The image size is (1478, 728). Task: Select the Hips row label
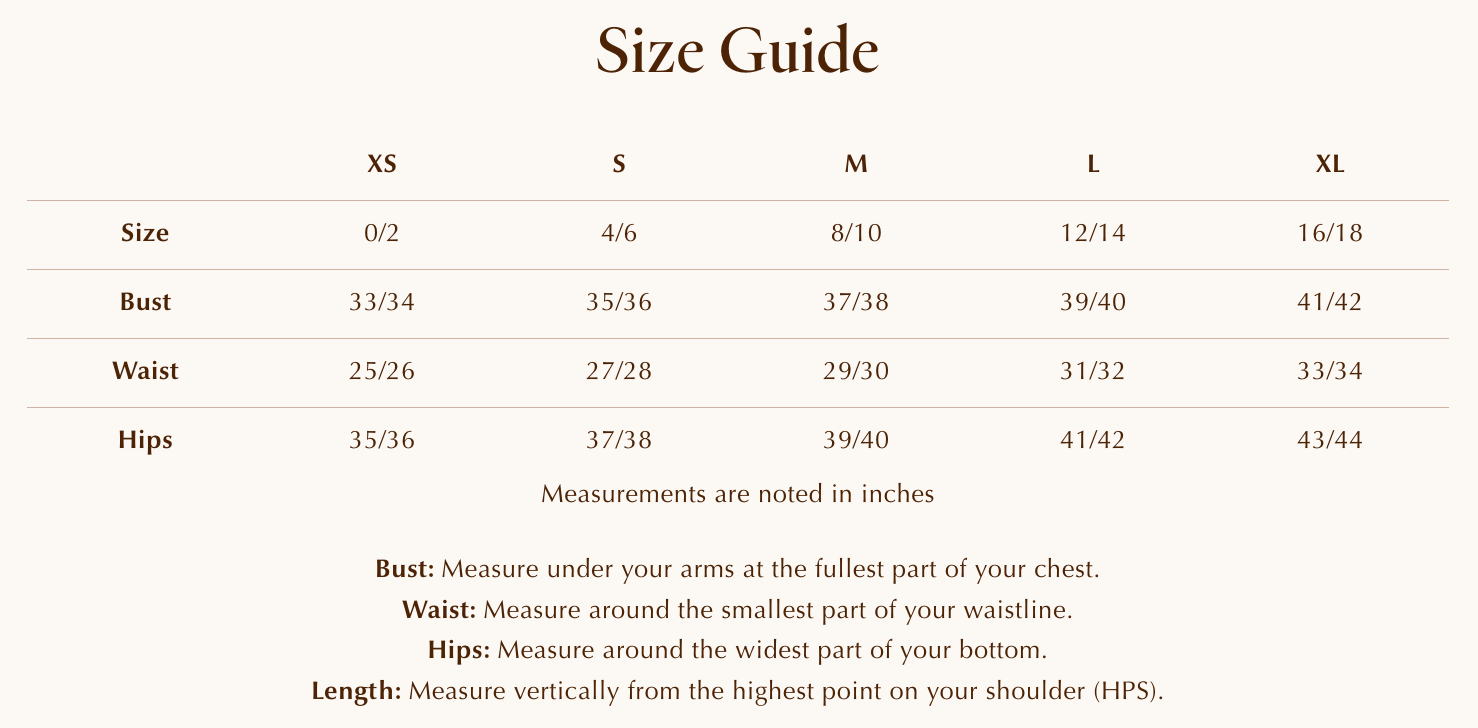point(145,440)
